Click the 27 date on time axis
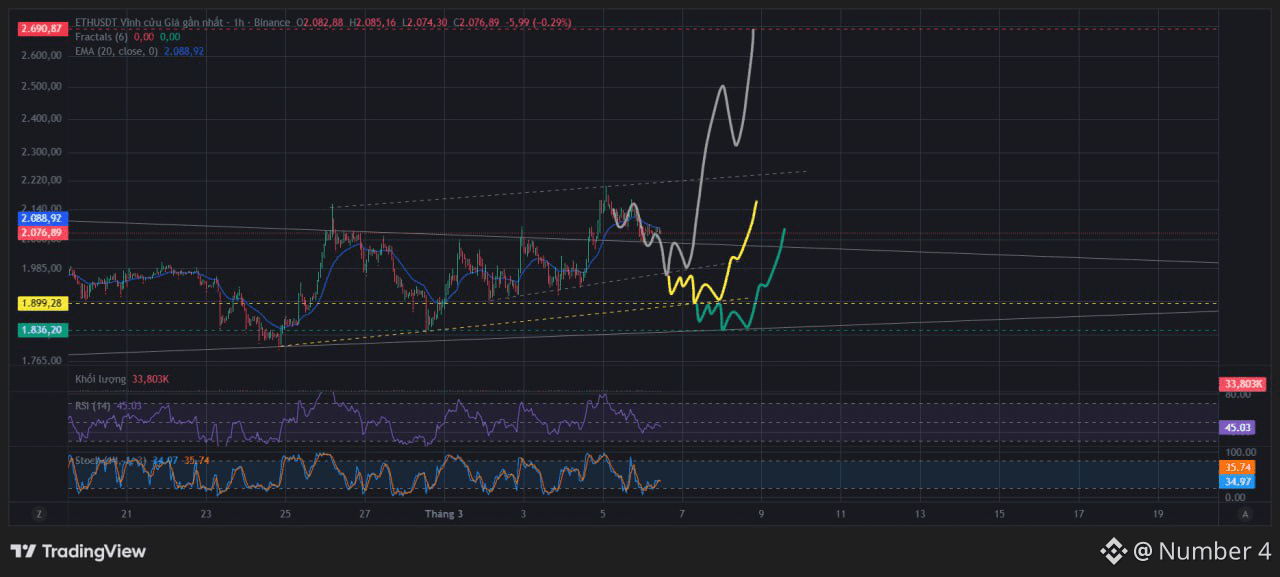The height and width of the screenshot is (577, 1280). click(365, 514)
